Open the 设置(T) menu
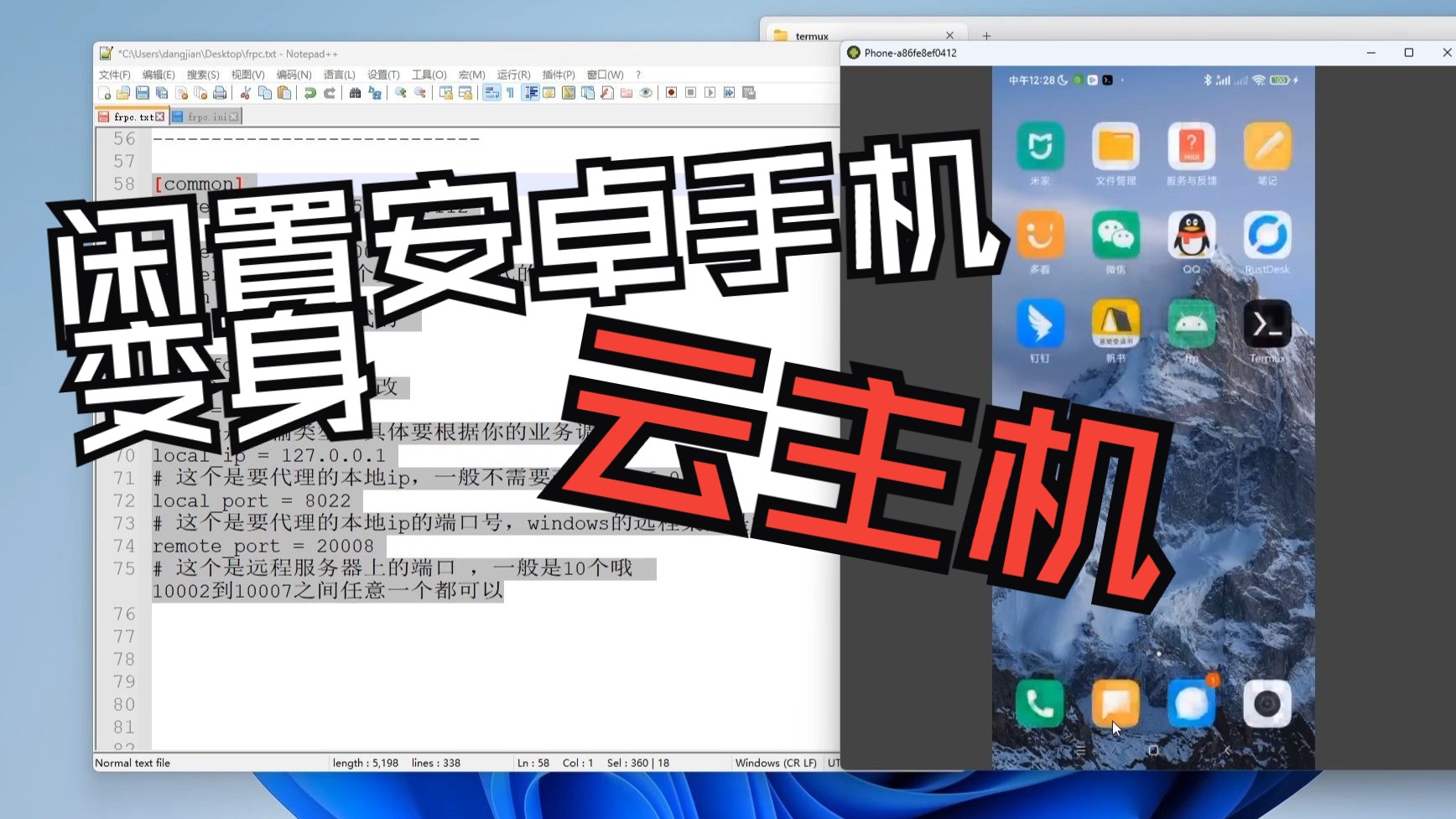This screenshot has height=819, width=1456. tap(383, 75)
